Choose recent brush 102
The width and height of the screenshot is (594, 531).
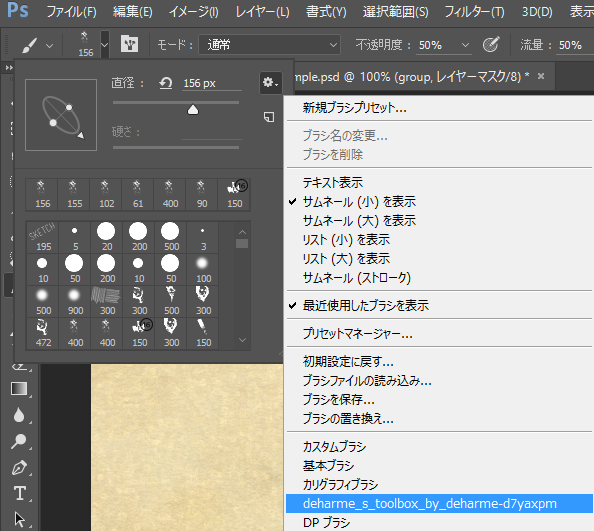coord(106,194)
